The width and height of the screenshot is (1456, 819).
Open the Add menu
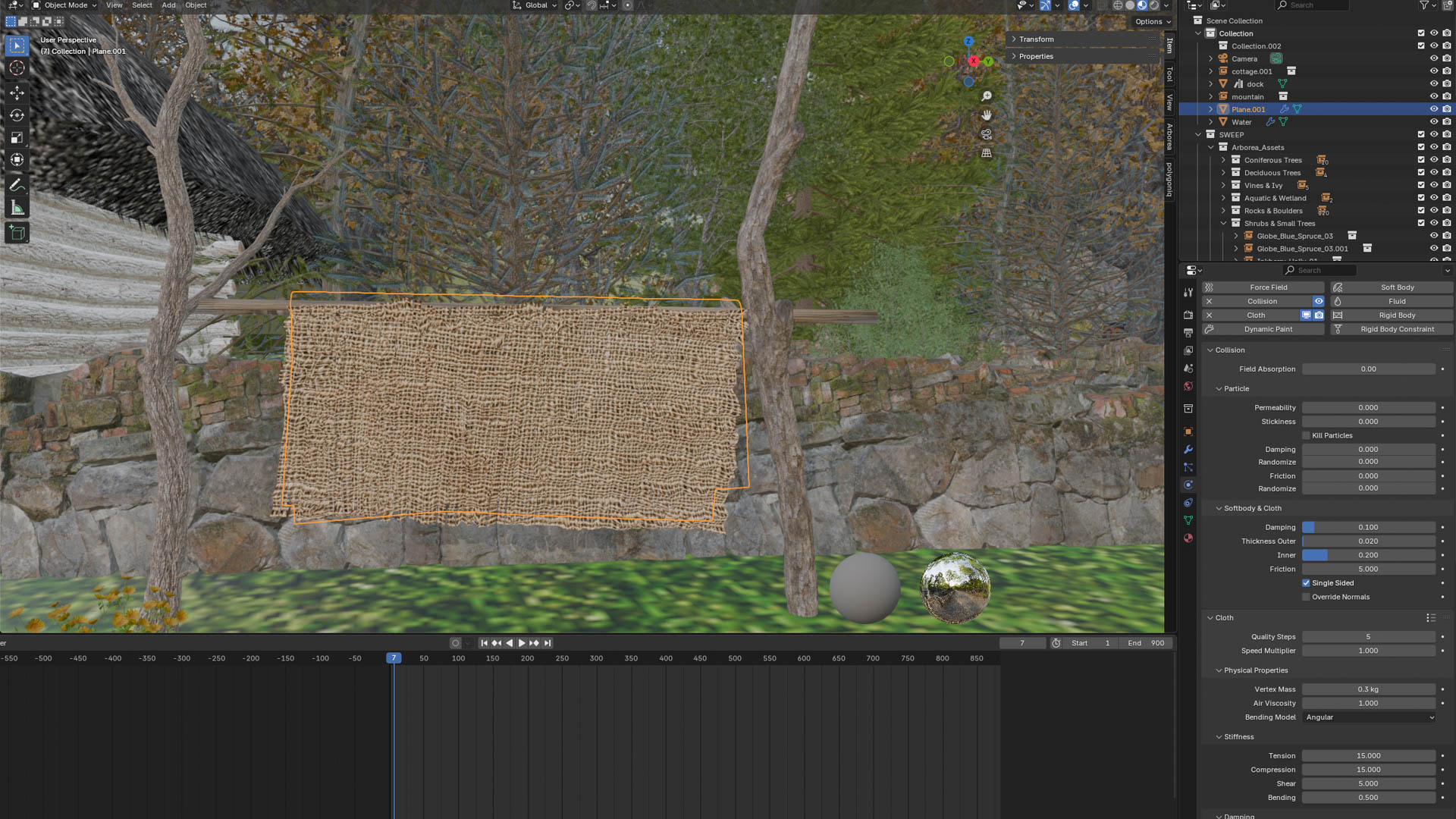(168, 5)
